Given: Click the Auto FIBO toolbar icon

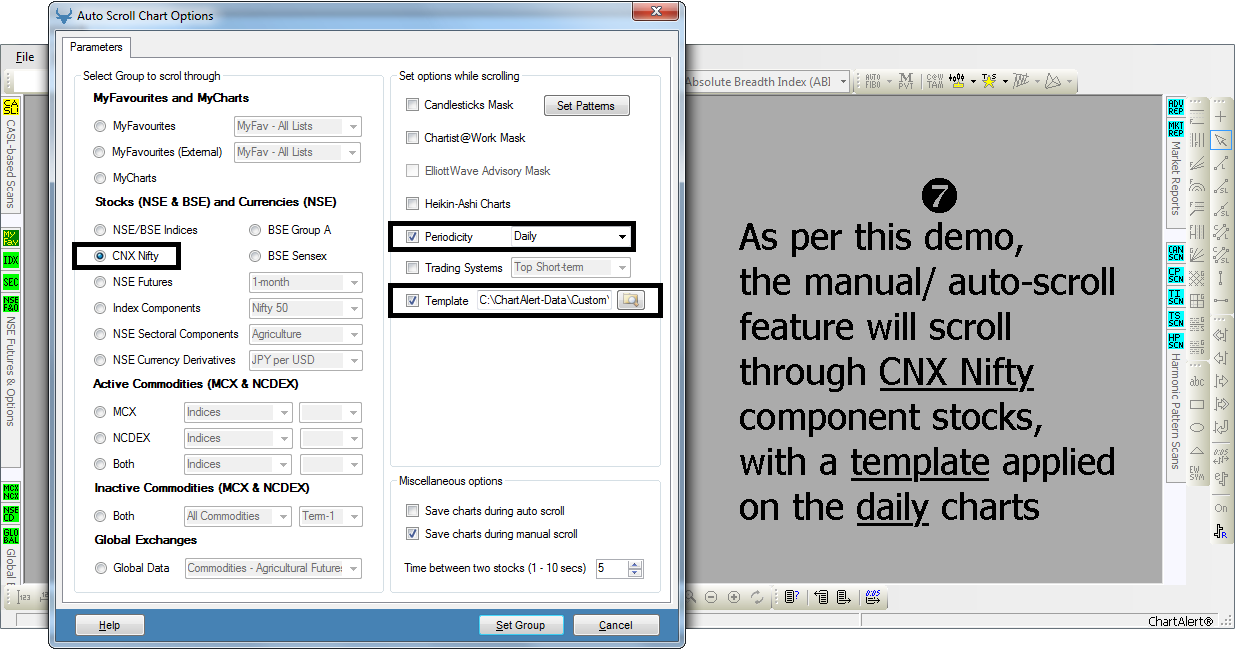Looking at the screenshot, I should pos(872,81).
